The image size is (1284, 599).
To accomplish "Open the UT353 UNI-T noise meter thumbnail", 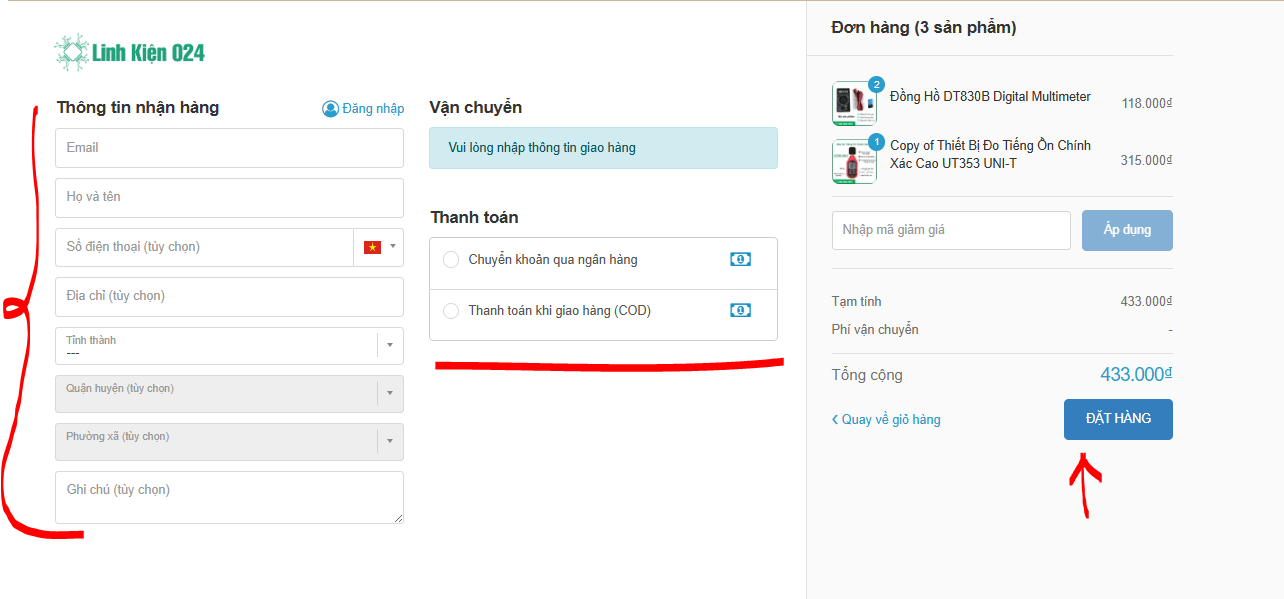I will click(854, 161).
